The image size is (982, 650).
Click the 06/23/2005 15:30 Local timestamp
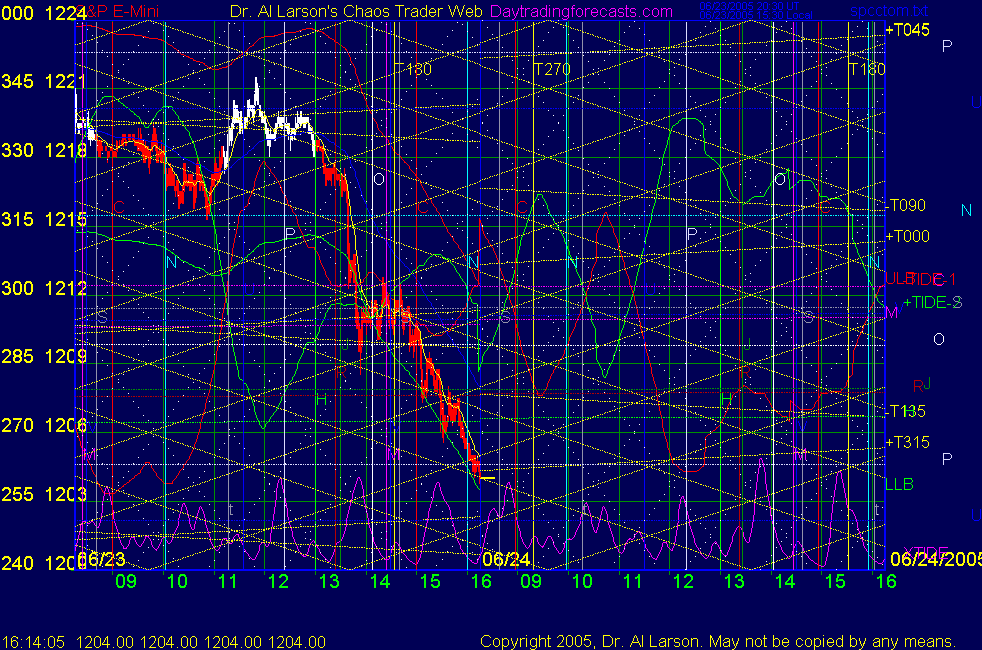point(756,15)
